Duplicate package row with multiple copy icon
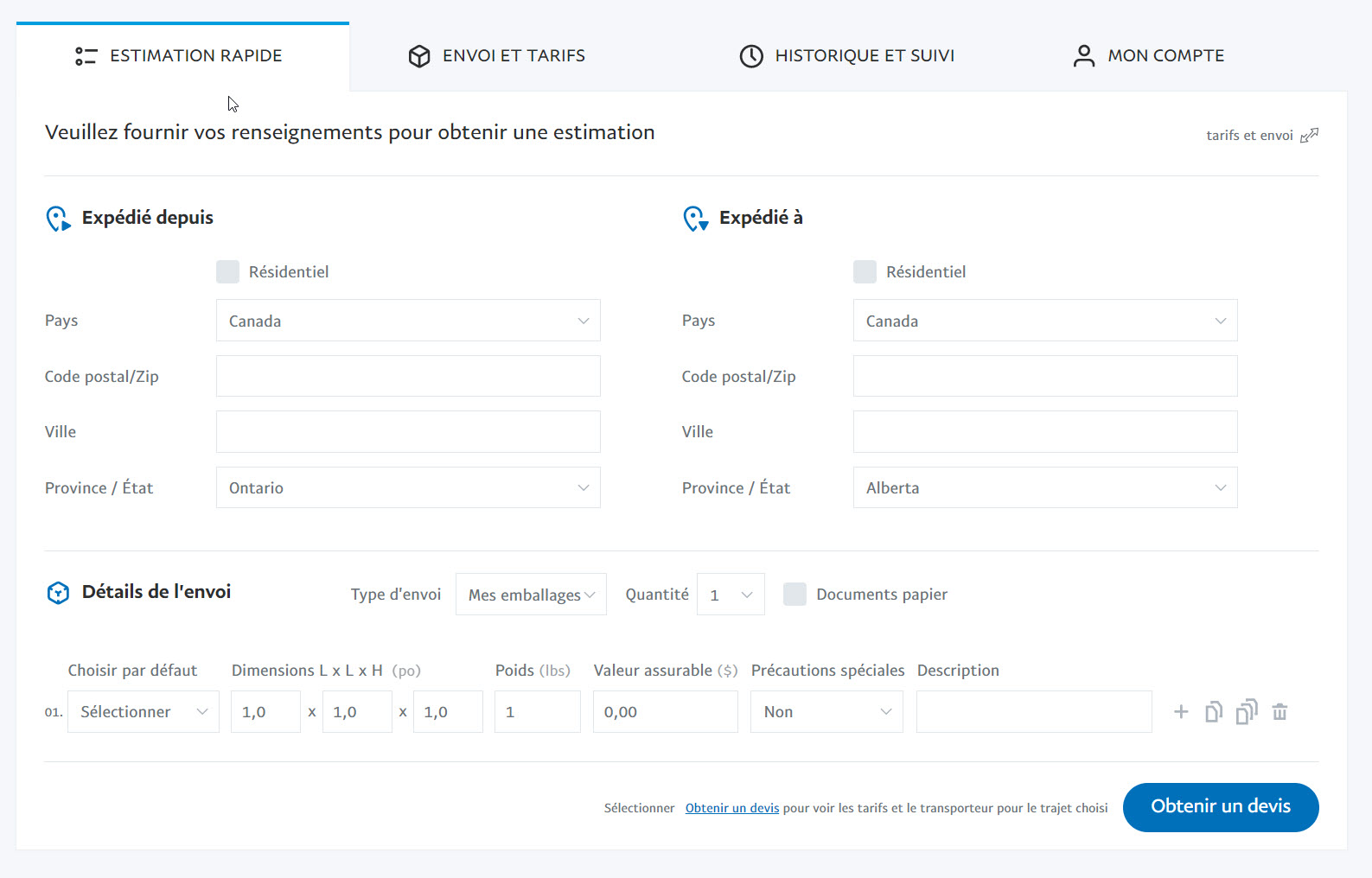1372x878 pixels. tap(1247, 711)
